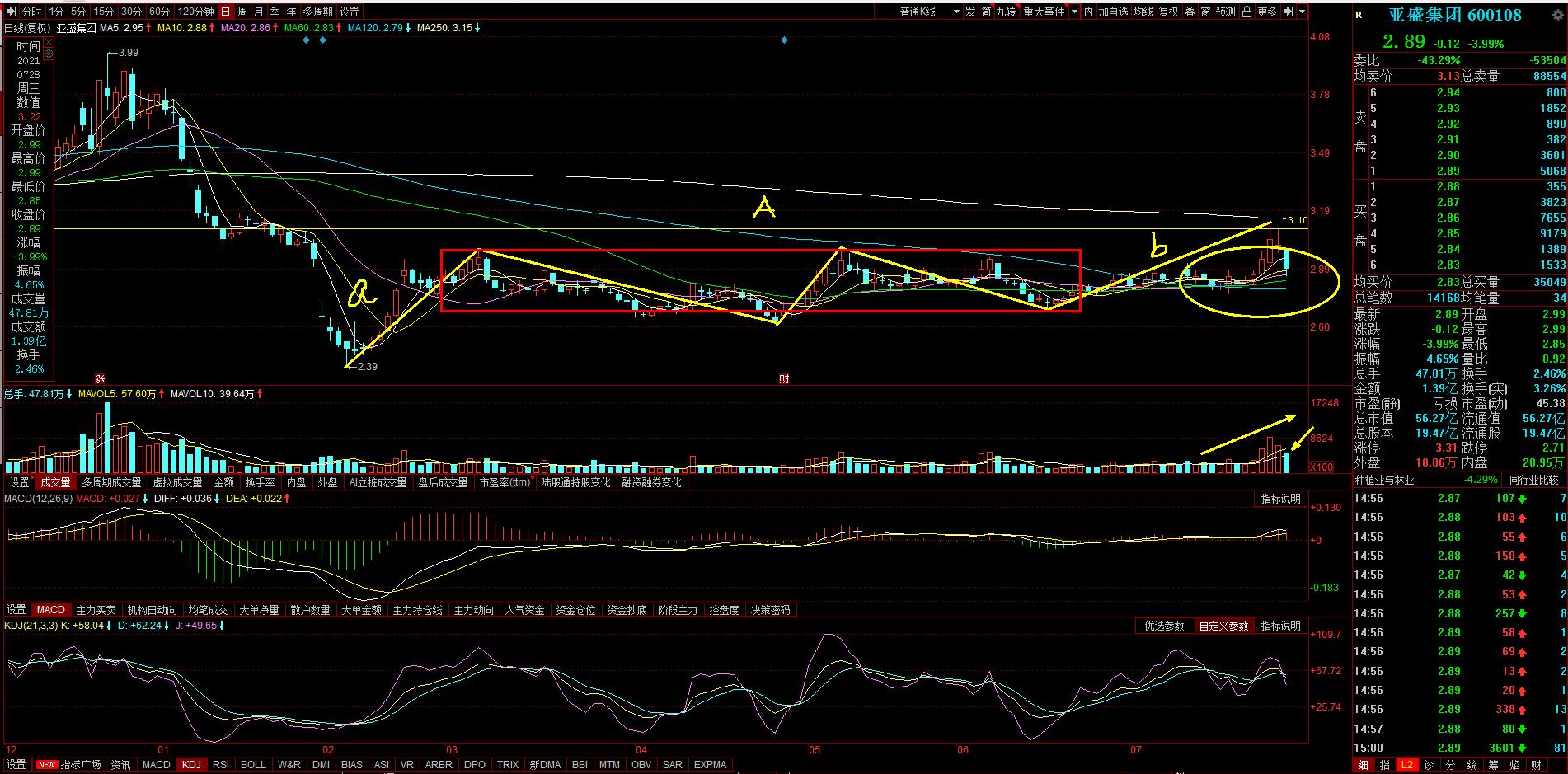This screenshot has height=774, width=1568.
Task: Collapse the left panel arrow icon
Action: pos(11,12)
